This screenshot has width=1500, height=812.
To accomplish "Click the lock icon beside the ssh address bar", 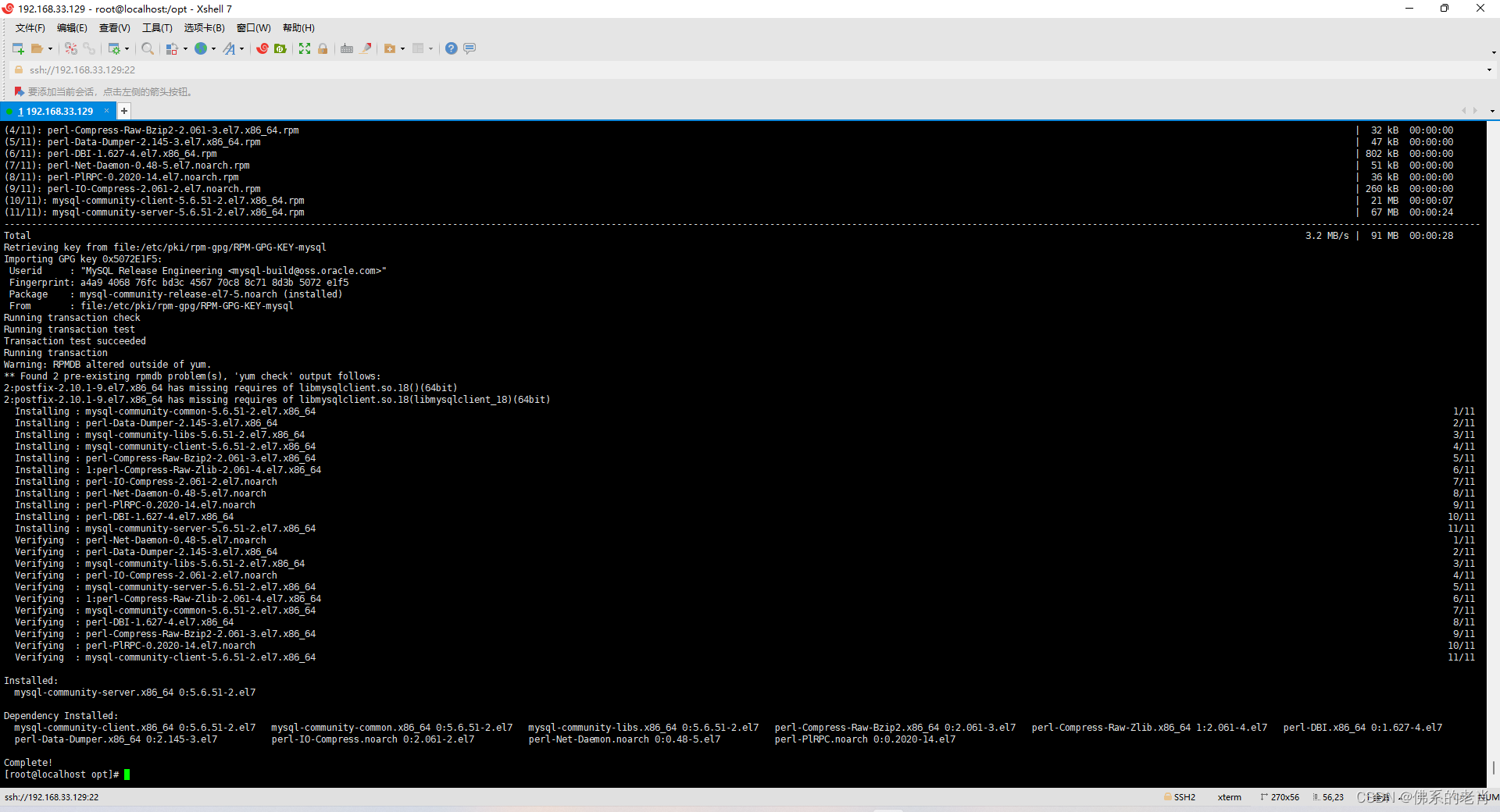I will (17, 69).
